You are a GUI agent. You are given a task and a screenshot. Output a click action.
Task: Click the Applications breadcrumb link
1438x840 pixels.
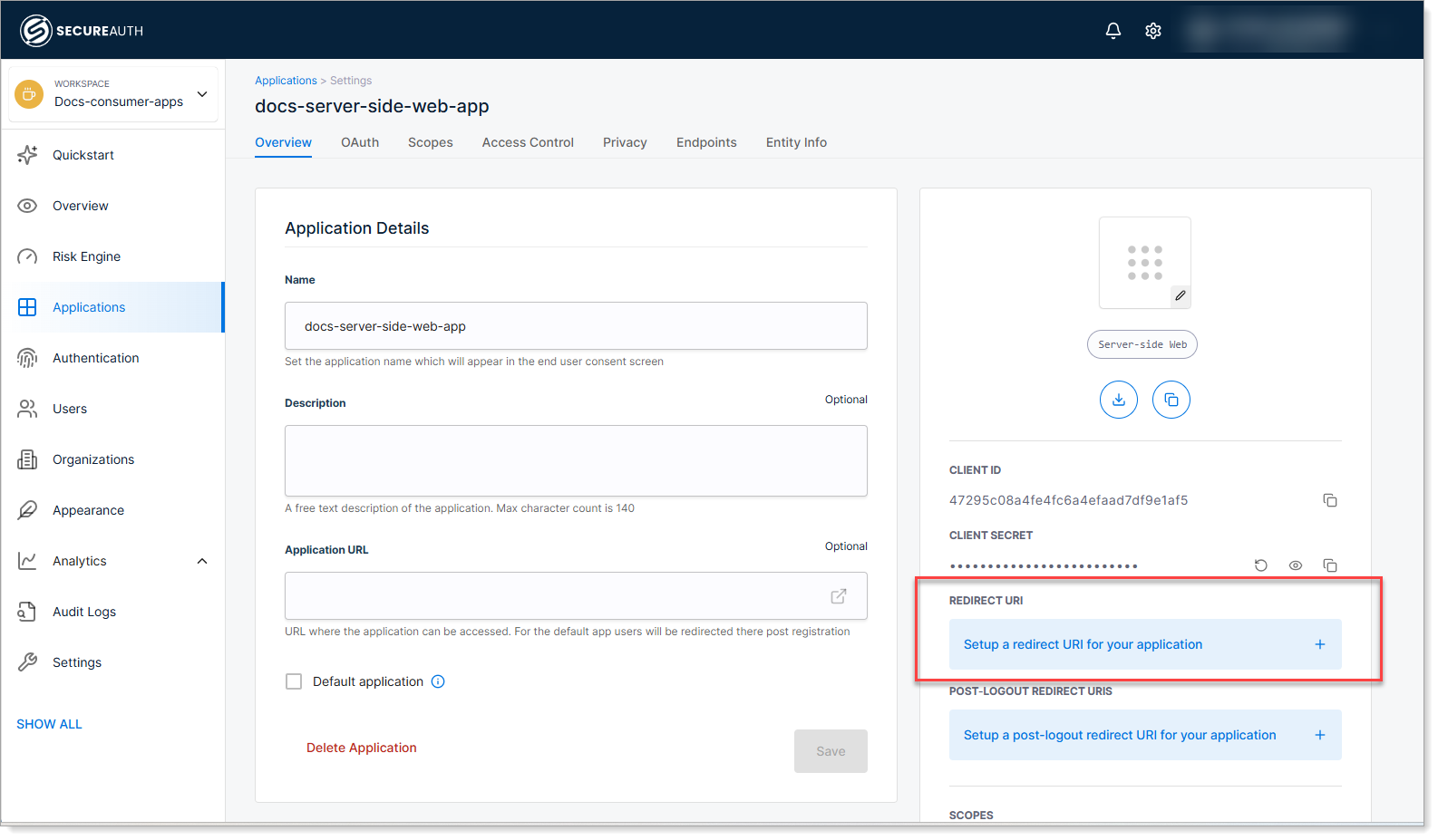[286, 81]
